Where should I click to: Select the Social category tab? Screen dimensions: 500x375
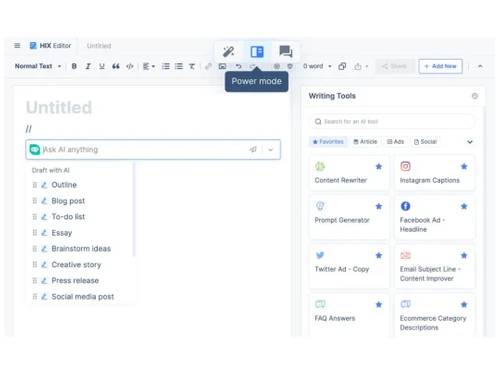pyautogui.click(x=425, y=142)
